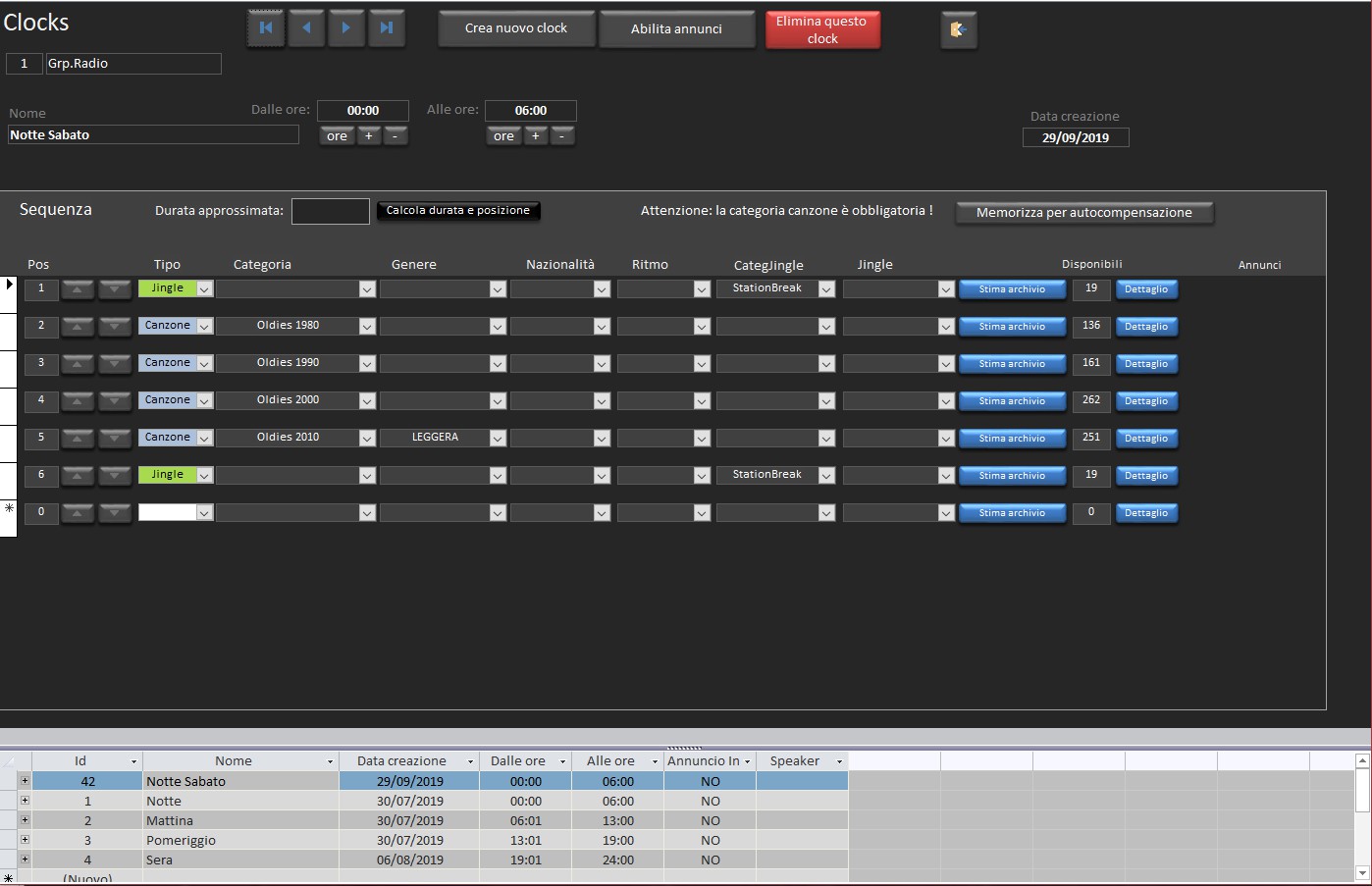1372x886 pixels.
Task: Move sequence row 1 down
Action: pos(115,288)
